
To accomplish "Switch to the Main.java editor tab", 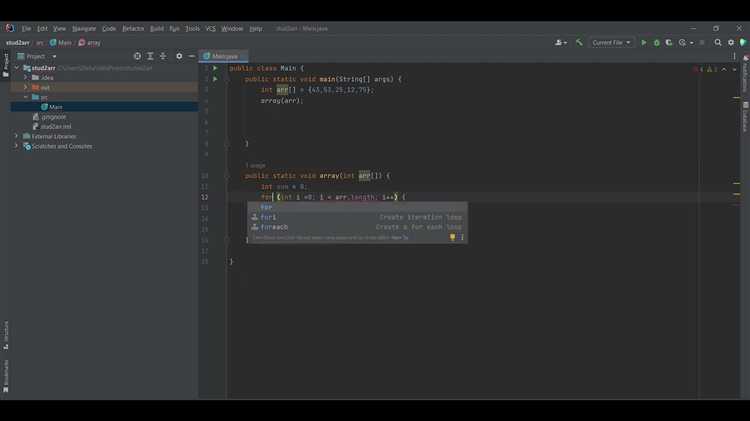I will 224,56.
